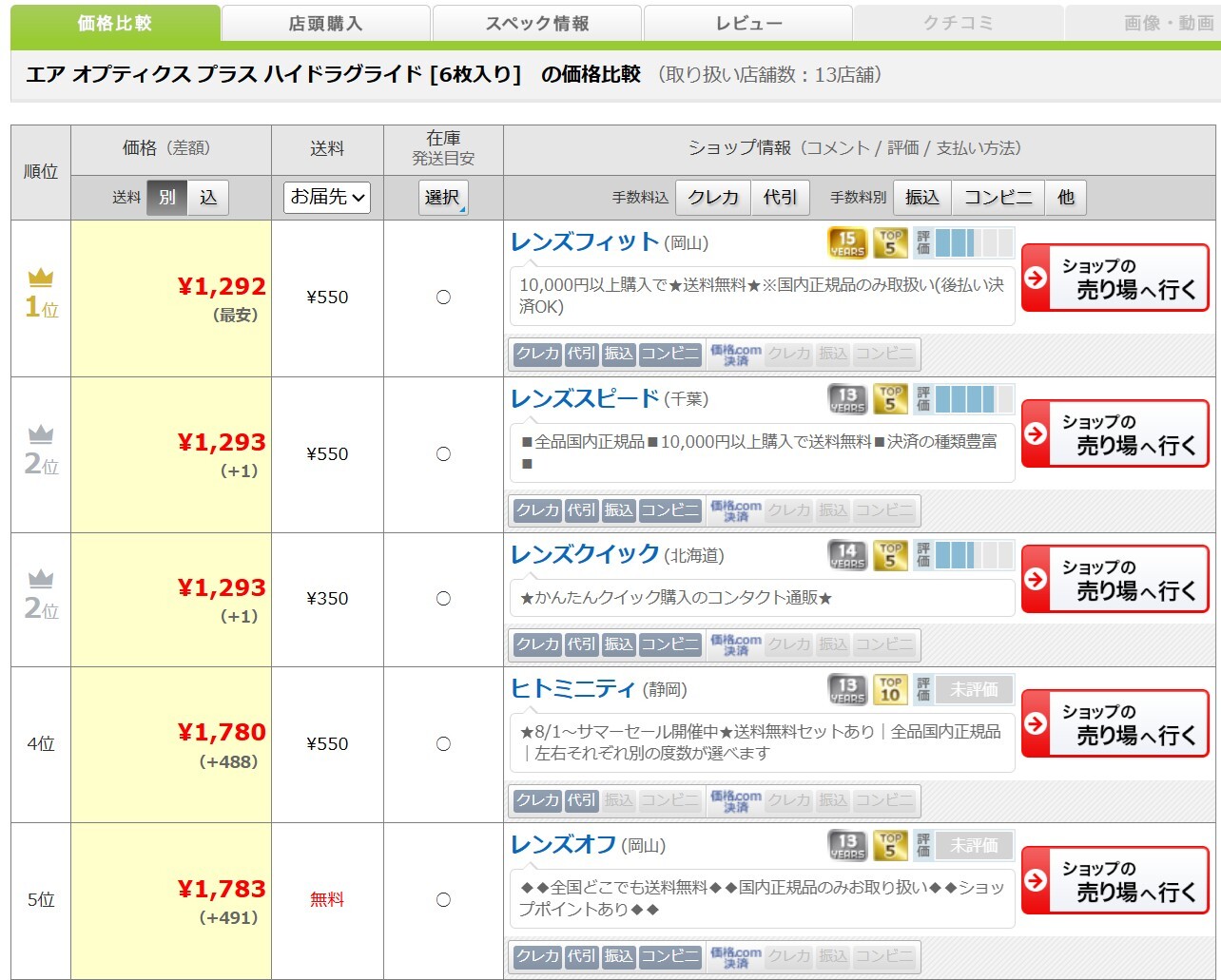Click 価格.com決済 icon in レンズオフ row

pos(736,957)
